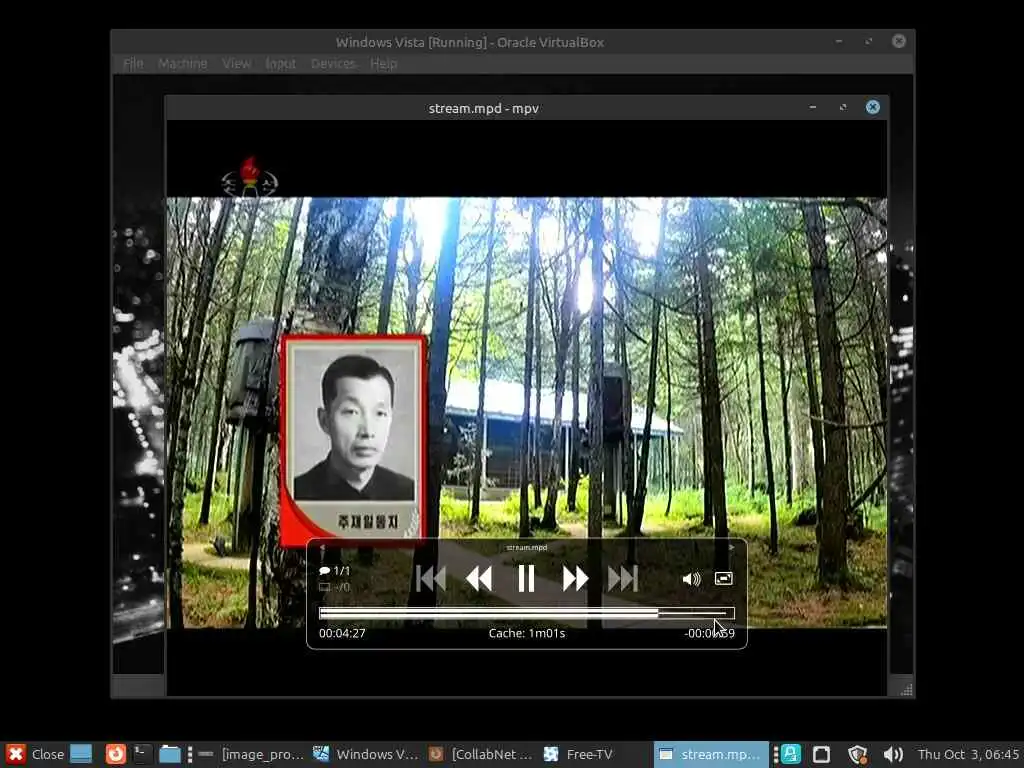The image size is (1024, 768).
Task: Open VirtualBox Machine menu
Action: click(182, 63)
